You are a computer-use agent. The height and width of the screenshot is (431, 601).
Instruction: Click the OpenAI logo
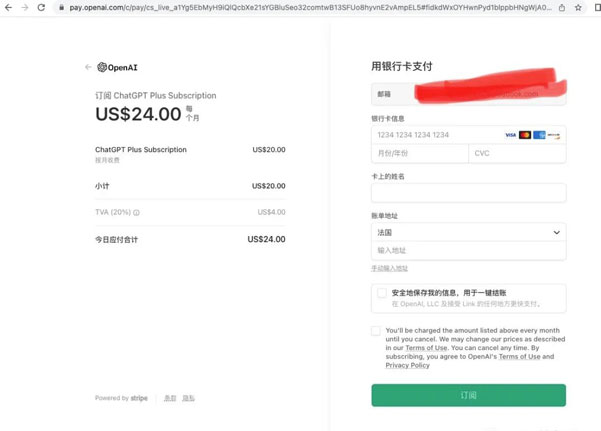[117, 67]
